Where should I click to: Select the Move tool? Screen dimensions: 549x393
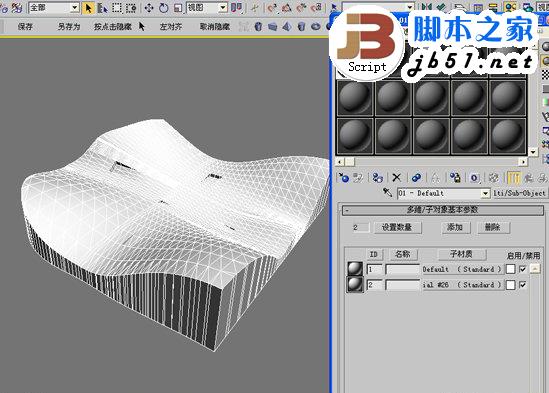[x=149, y=8]
